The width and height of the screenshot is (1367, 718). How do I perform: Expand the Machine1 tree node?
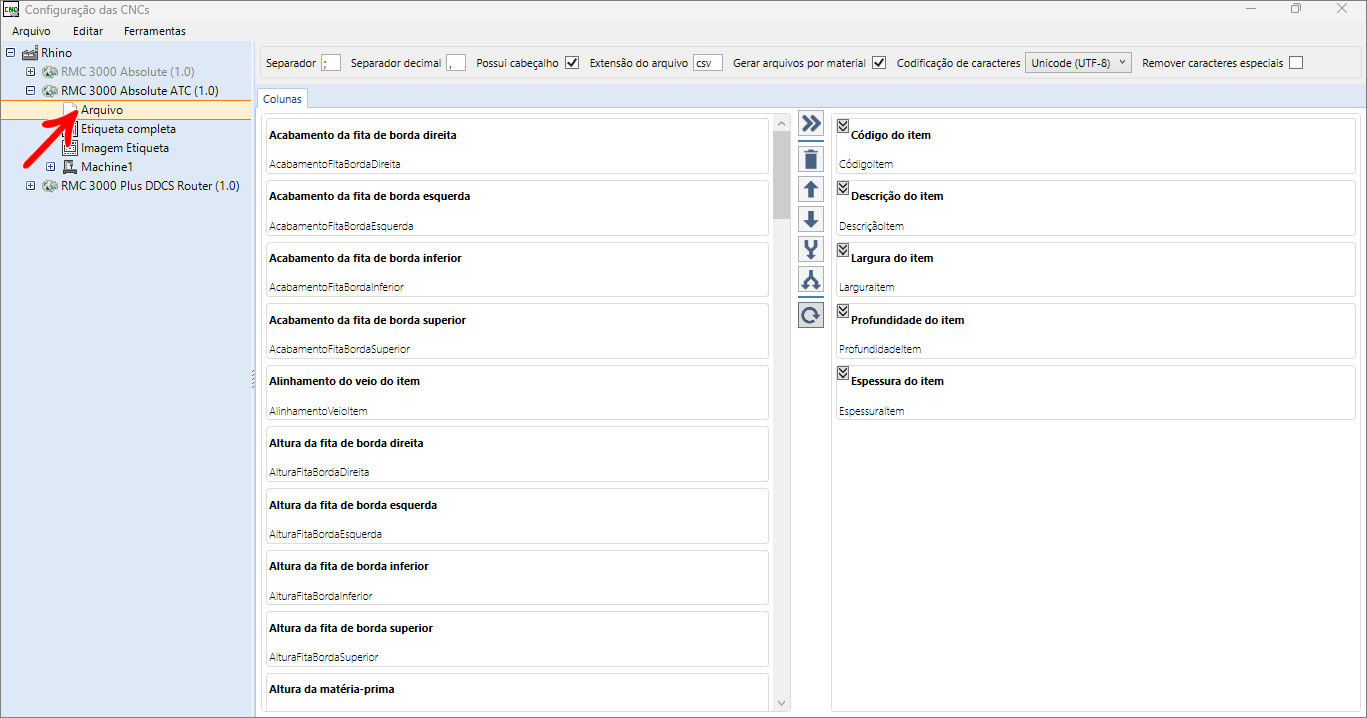tap(50, 166)
